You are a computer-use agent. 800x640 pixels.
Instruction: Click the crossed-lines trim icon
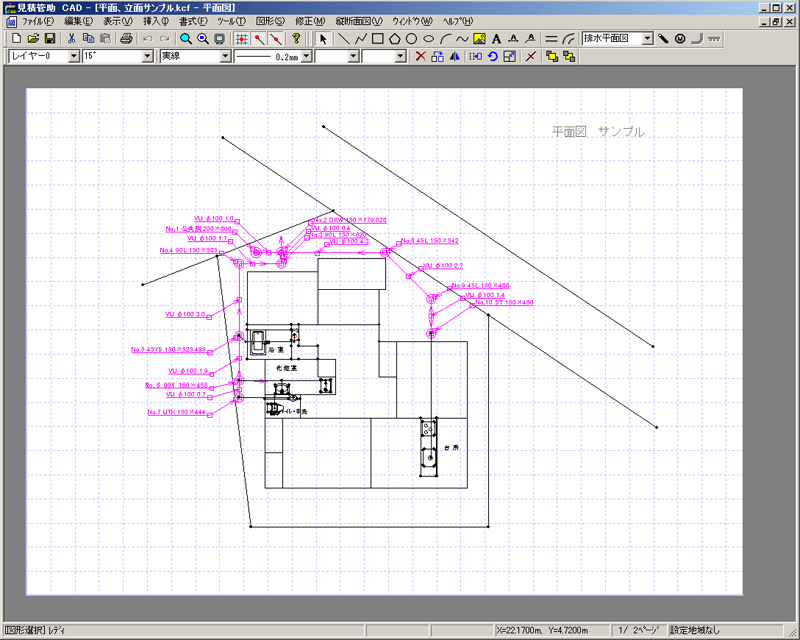pyautogui.click(x=531, y=56)
